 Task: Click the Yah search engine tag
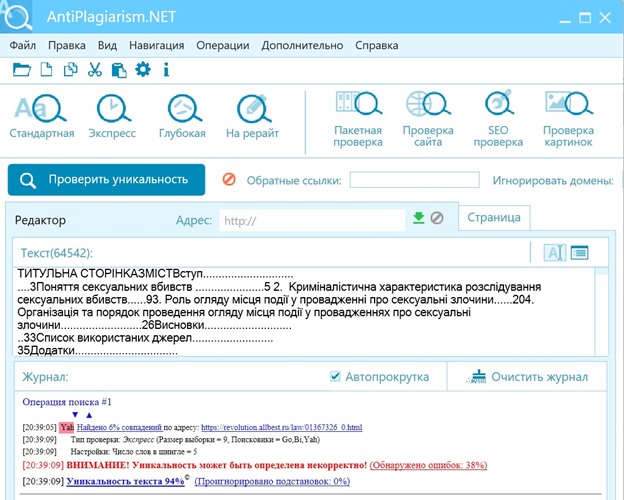67,428
